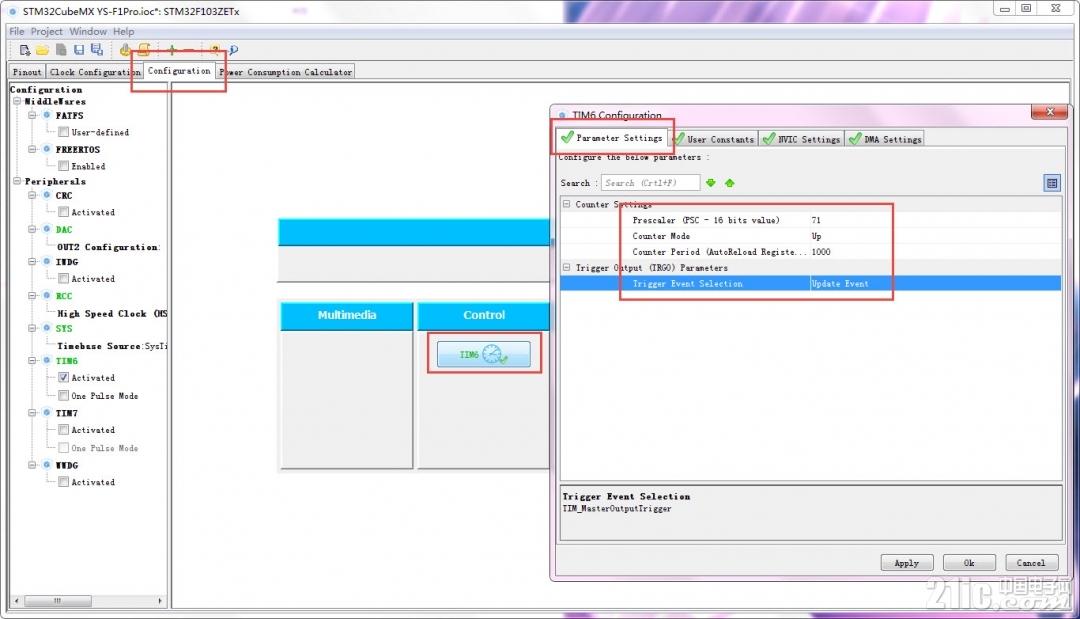The image size is (1080, 619).
Task: Enable the FREERTOS Enabled checkbox
Action: point(63,166)
